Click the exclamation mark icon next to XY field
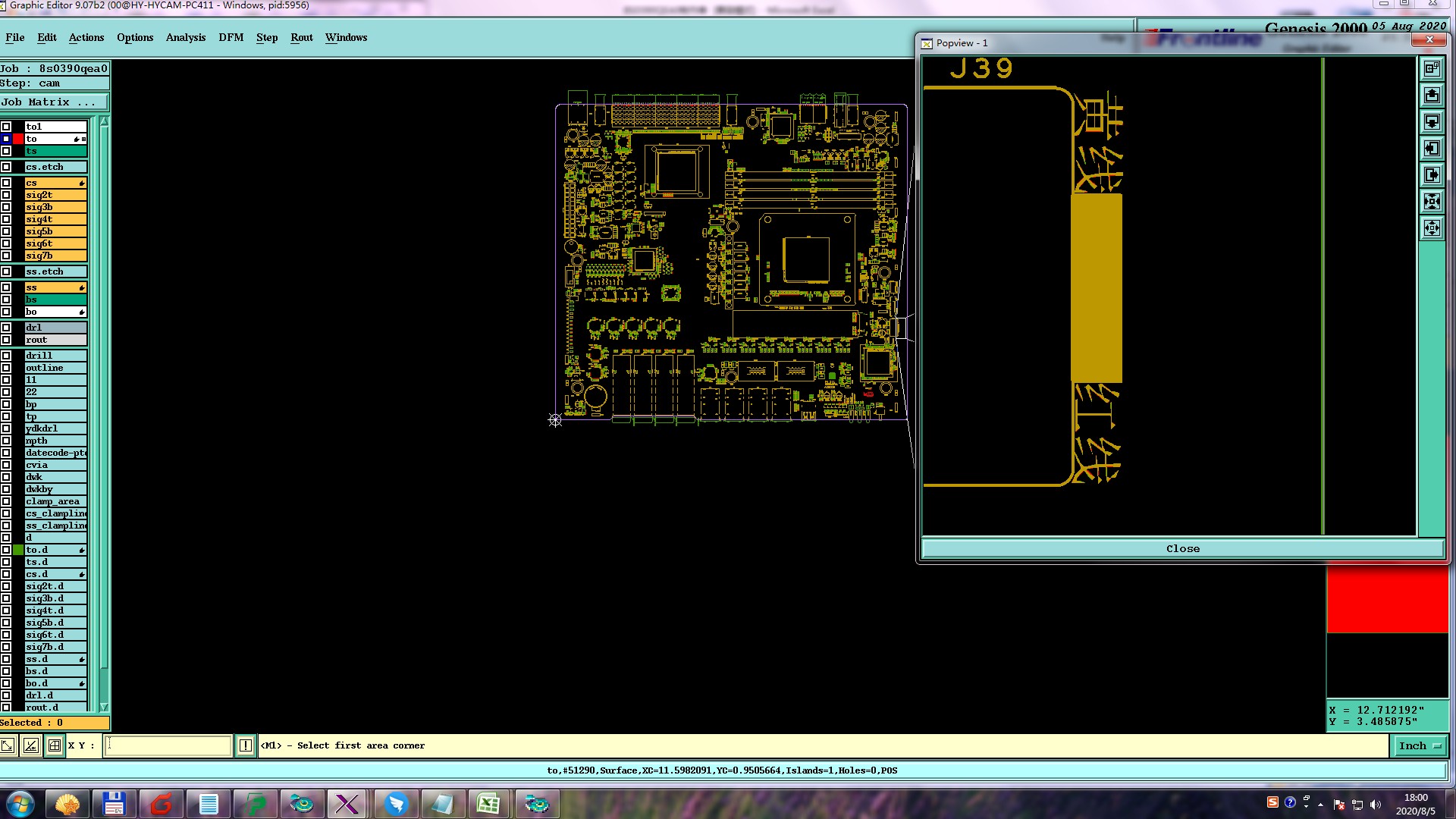The width and height of the screenshot is (1456, 819). click(246, 745)
